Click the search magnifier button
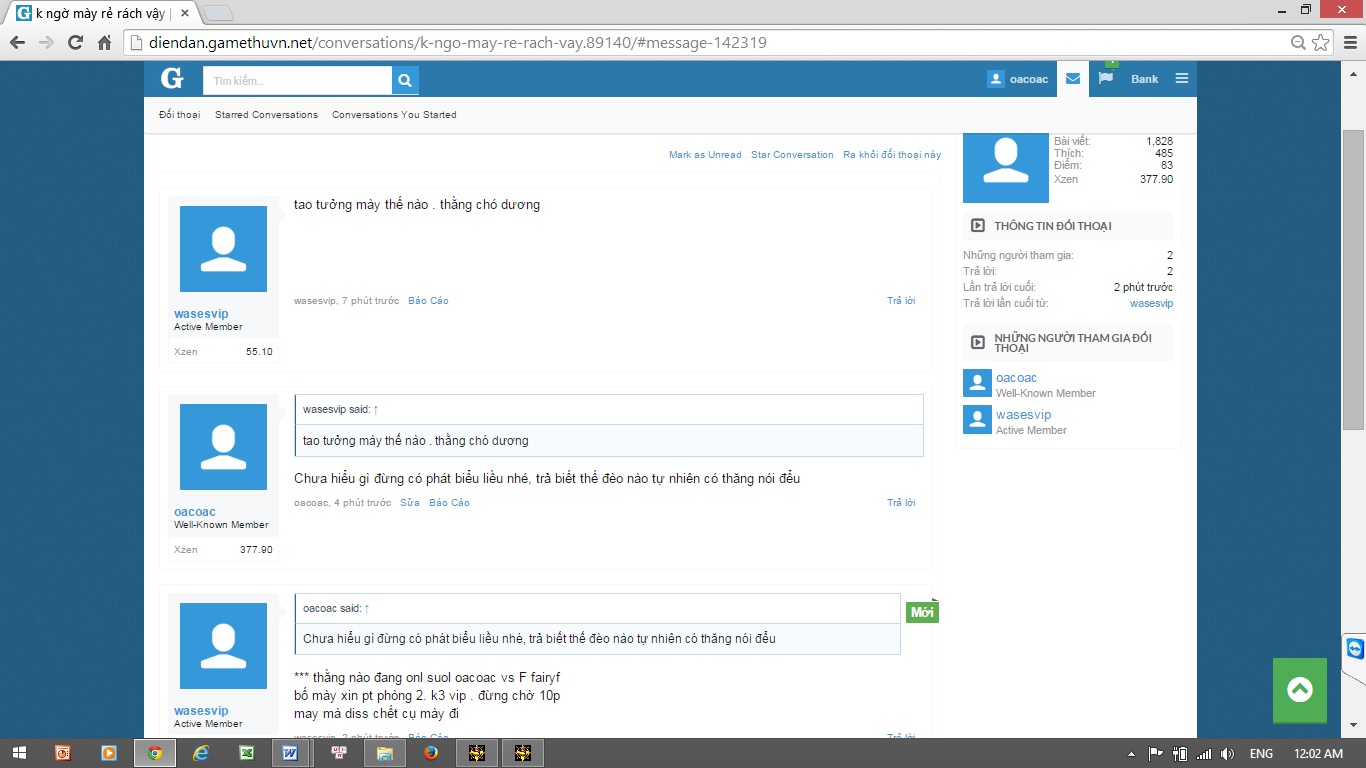1366x768 pixels. pyautogui.click(x=405, y=80)
